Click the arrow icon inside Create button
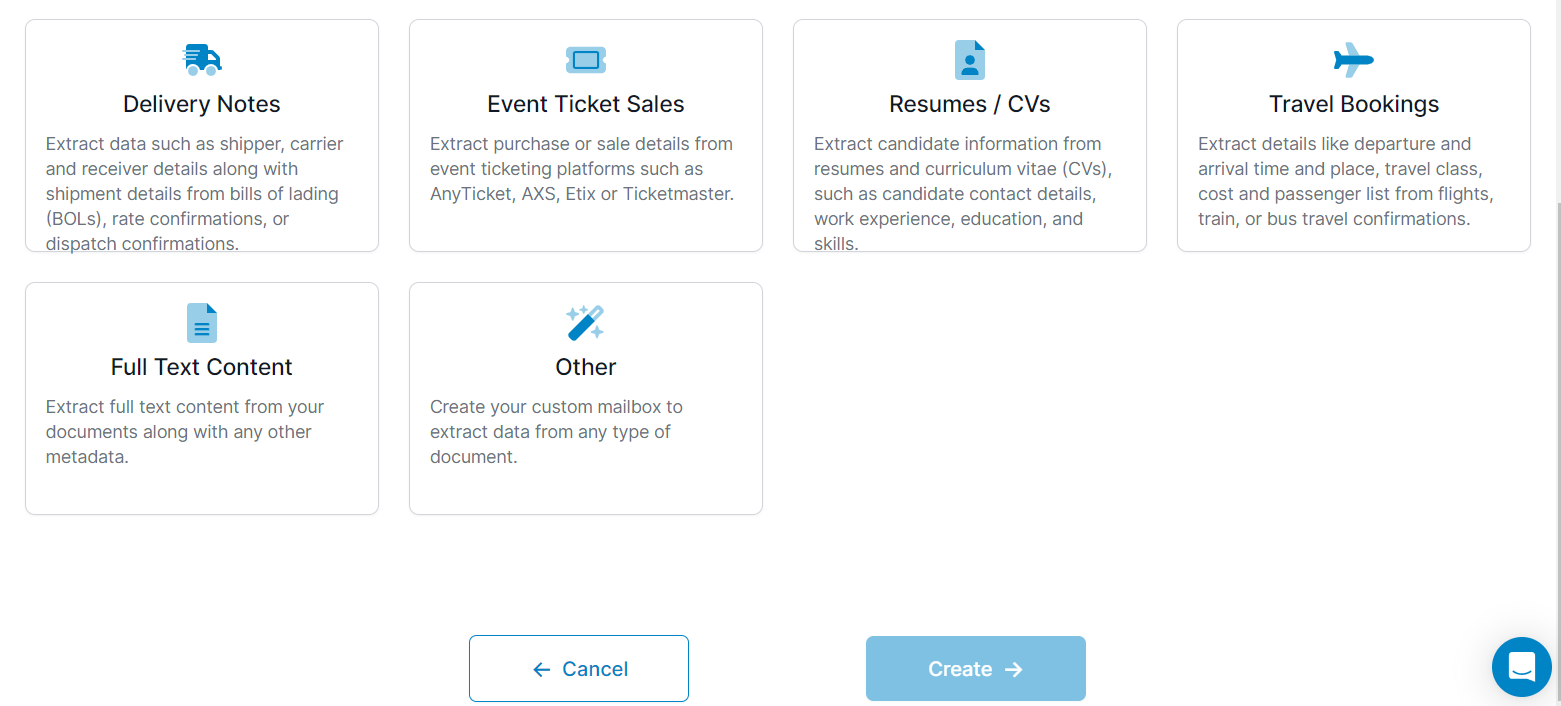This screenshot has height=706, width=1561. tap(1014, 668)
